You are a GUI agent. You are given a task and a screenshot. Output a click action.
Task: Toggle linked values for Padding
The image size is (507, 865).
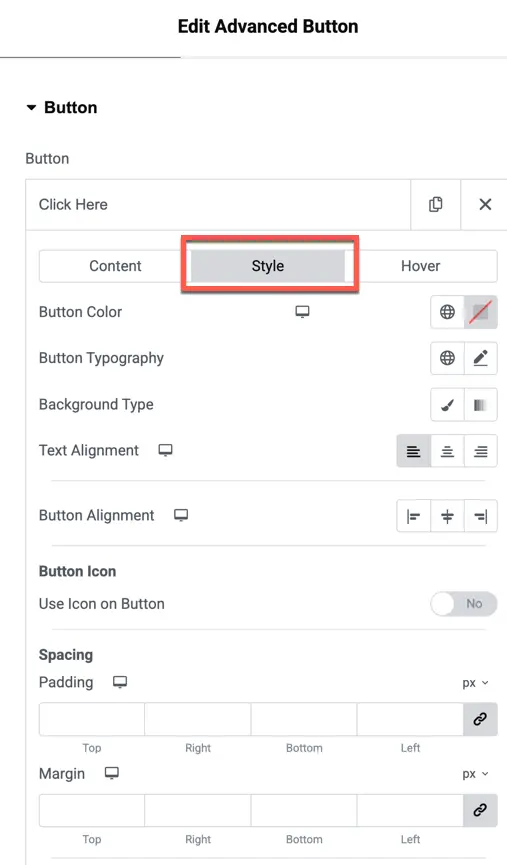click(480, 719)
